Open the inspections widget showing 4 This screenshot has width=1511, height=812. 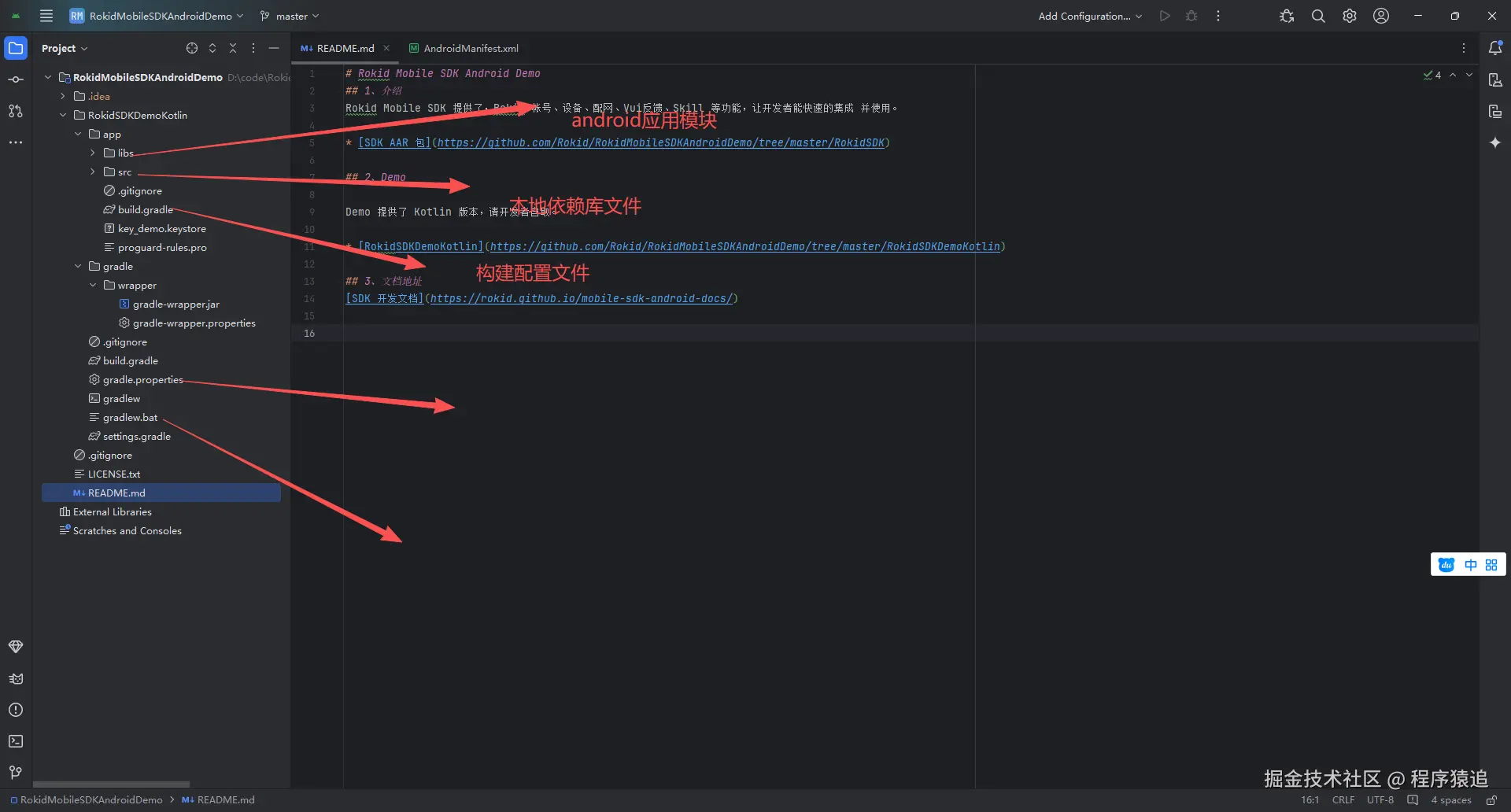click(x=1432, y=75)
